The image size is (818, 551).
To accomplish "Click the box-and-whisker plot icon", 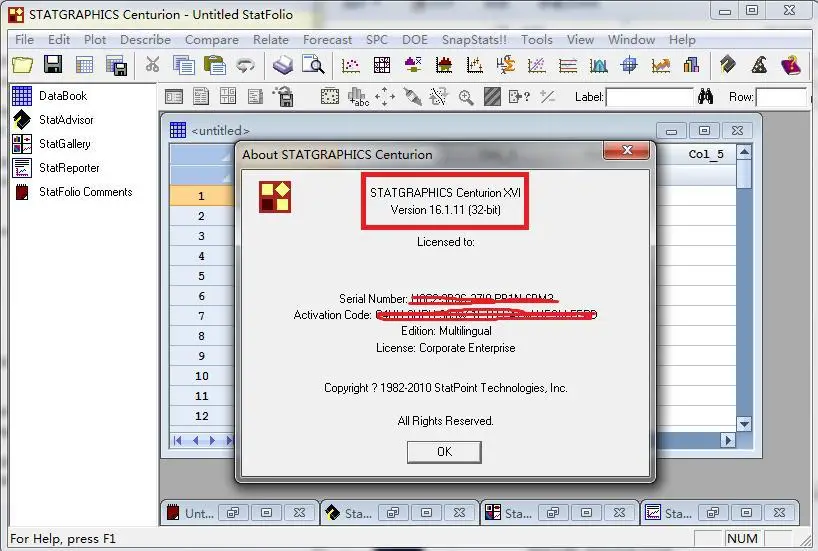I will [413, 65].
